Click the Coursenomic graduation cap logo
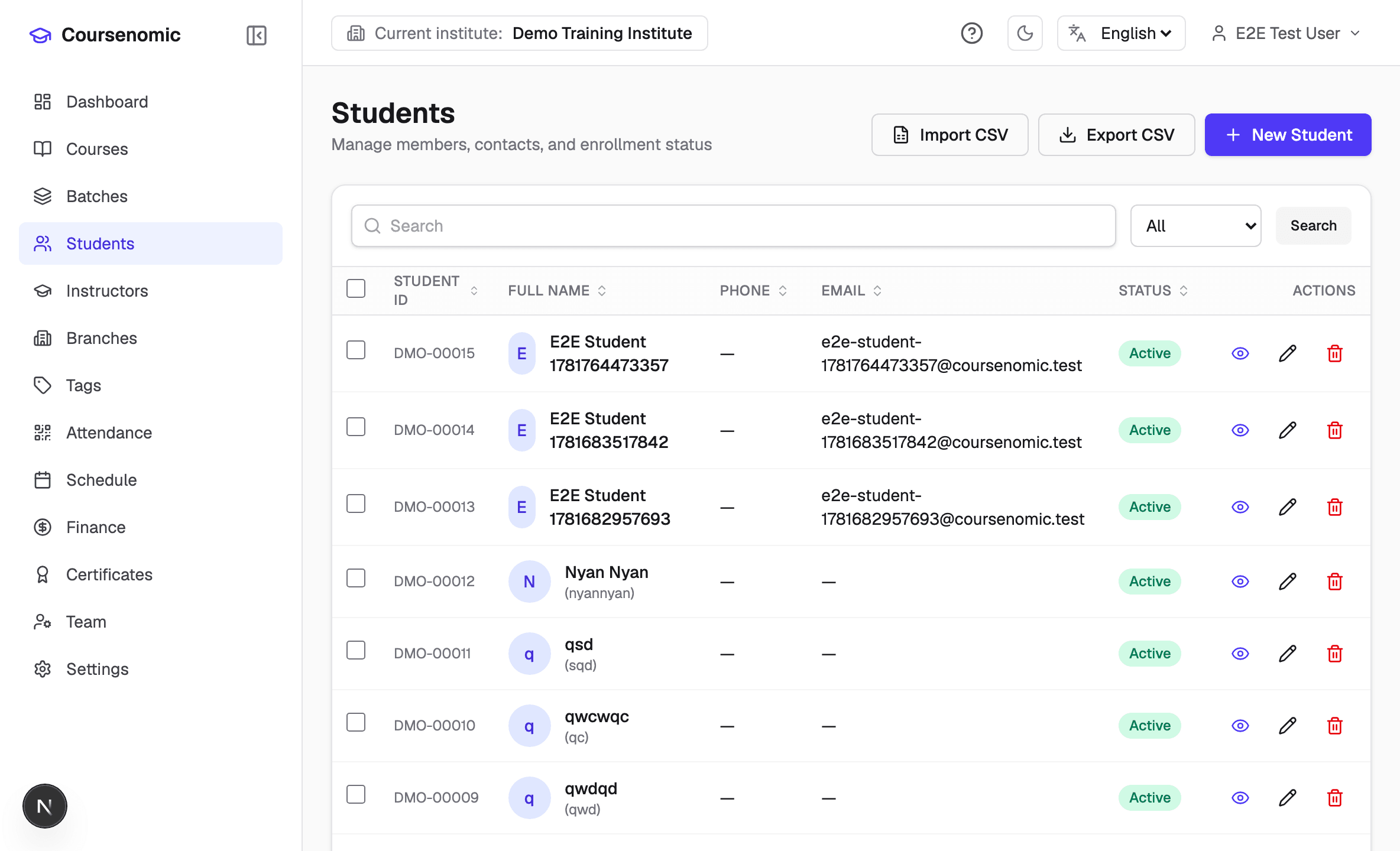Image resolution: width=1400 pixels, height=851 pixels. 40,35
